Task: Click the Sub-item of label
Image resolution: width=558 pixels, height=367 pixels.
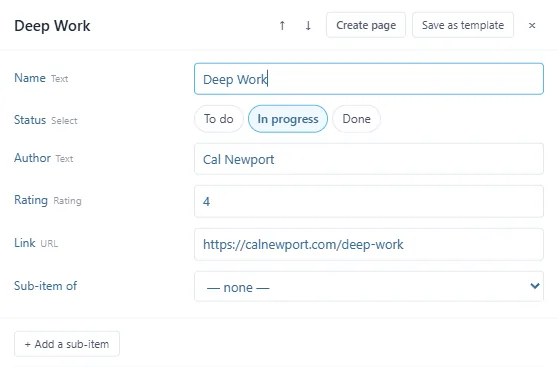Action: [46, 285]
